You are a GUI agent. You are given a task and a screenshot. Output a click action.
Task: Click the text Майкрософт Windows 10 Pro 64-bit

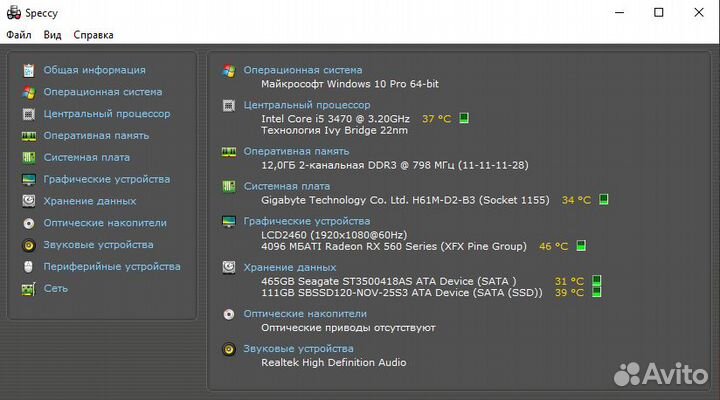(x=350, y=84)
